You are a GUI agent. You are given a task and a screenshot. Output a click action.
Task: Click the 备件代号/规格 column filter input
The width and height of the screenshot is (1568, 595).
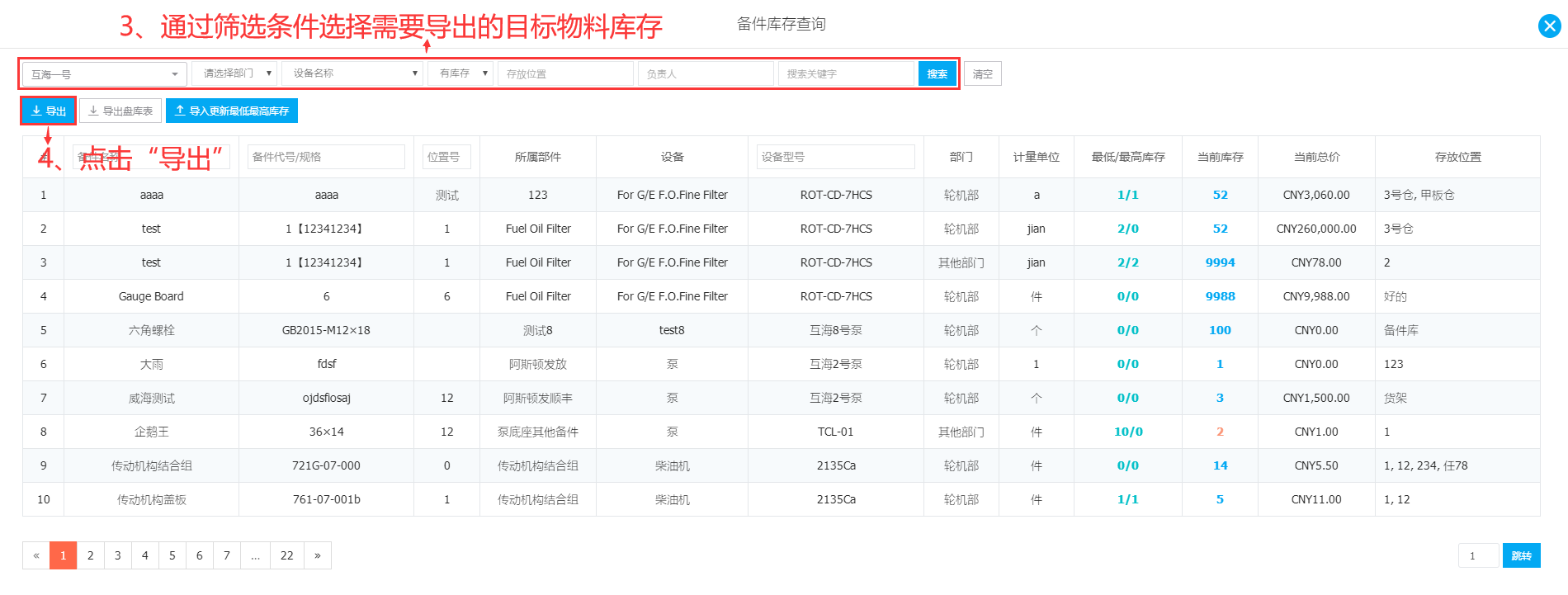326,157
